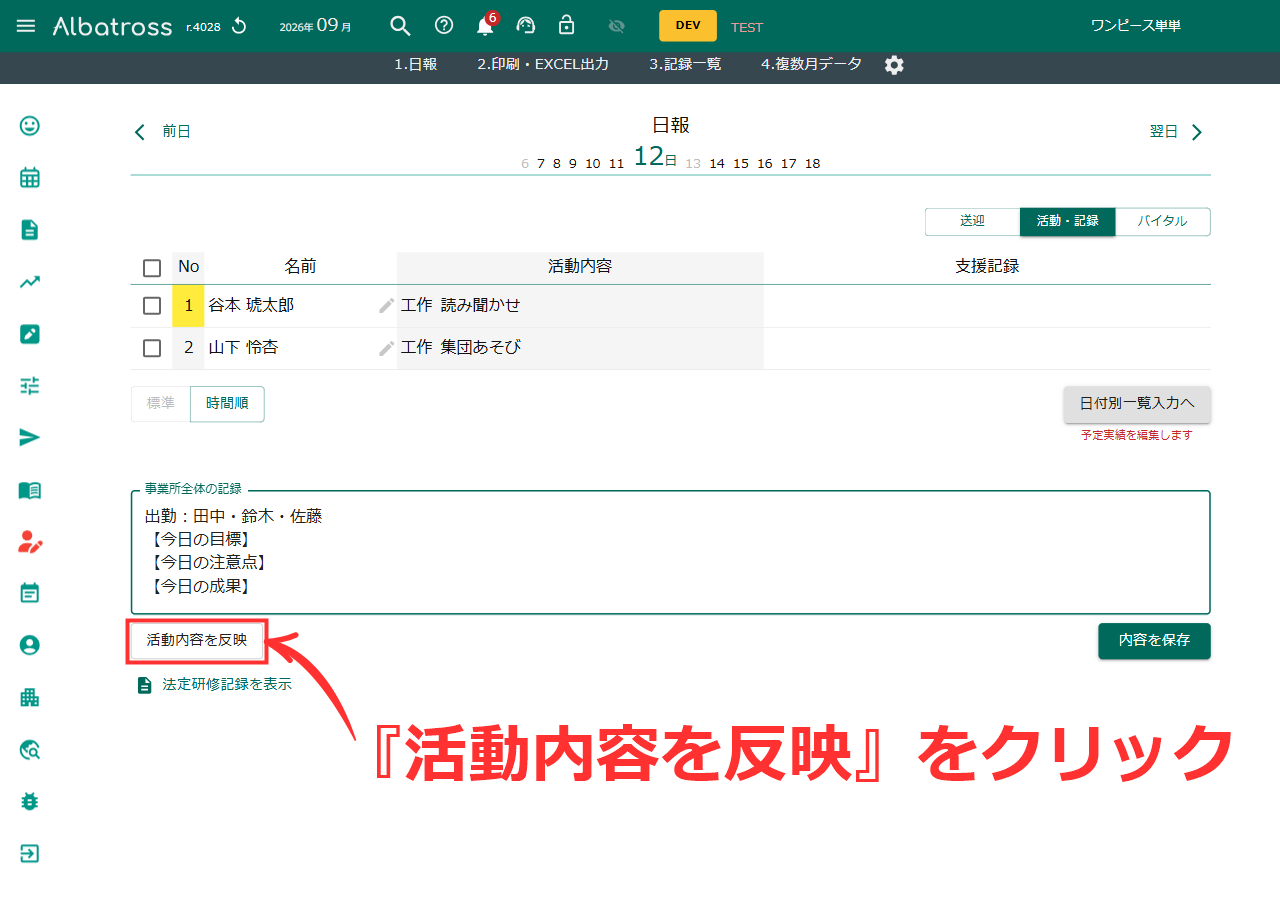Jump to day 7 in date strip

tap(541, 164)
